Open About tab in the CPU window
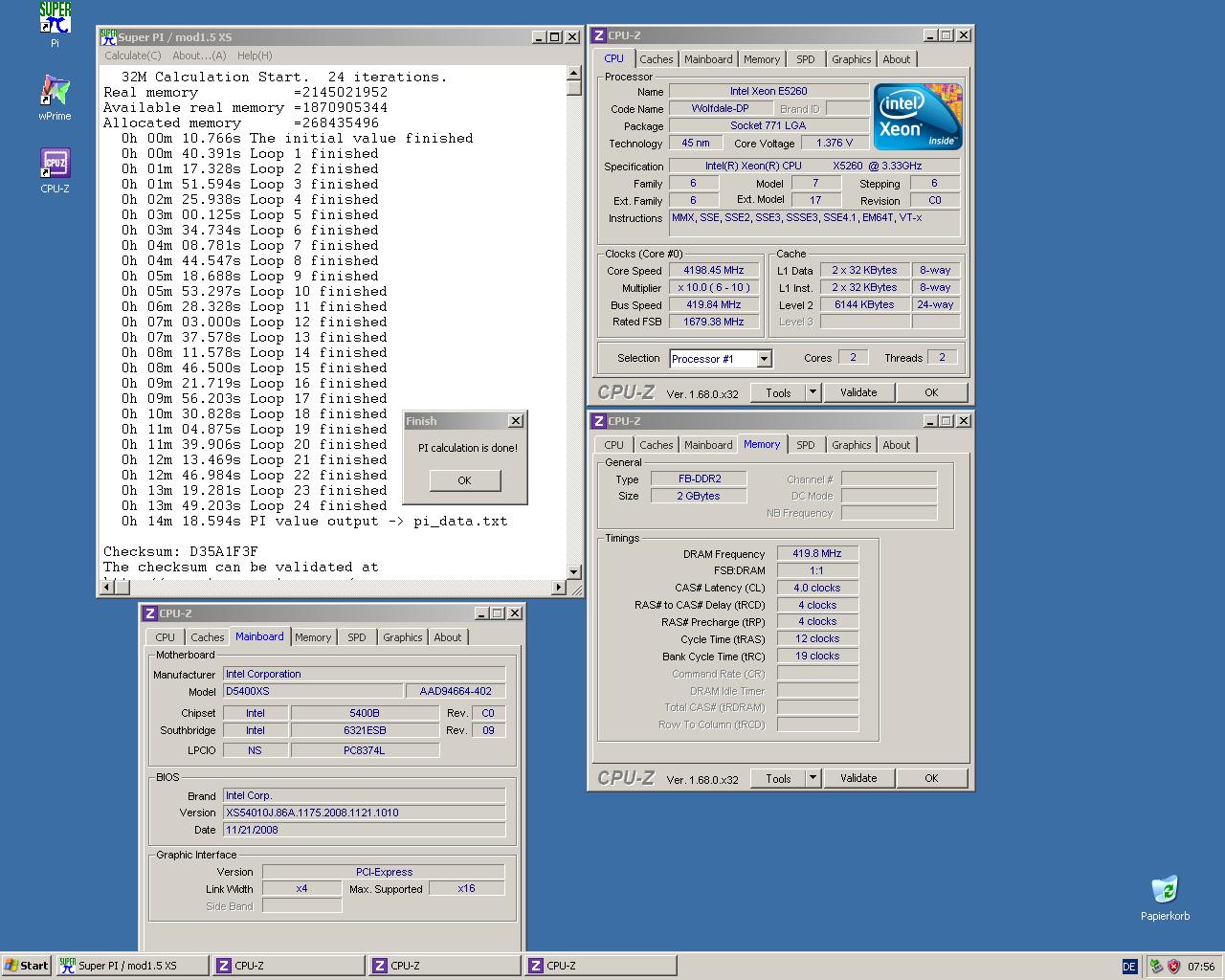Screen dimensions: 1225x980 897,59
